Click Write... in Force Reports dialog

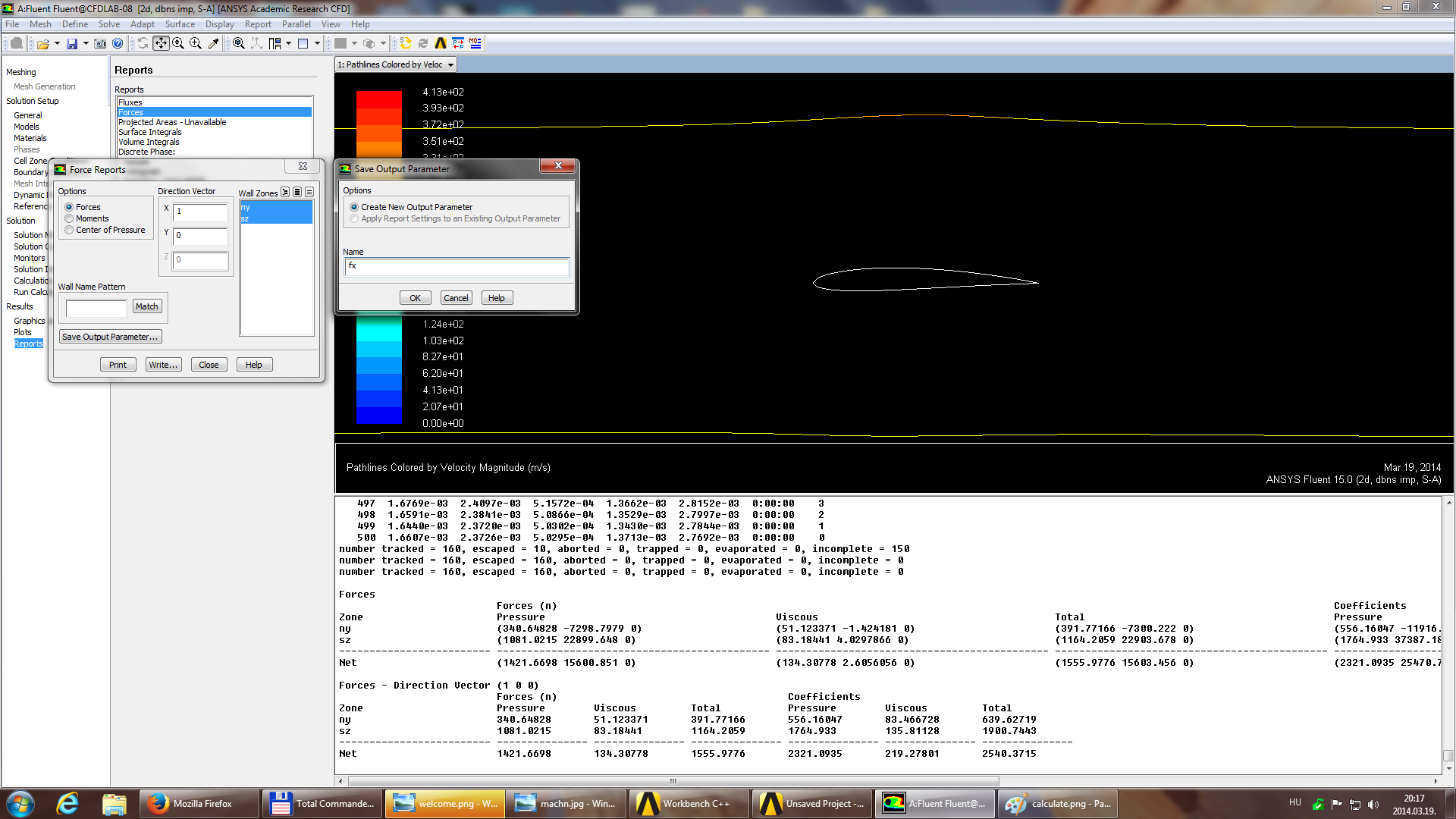click(163, 365)
